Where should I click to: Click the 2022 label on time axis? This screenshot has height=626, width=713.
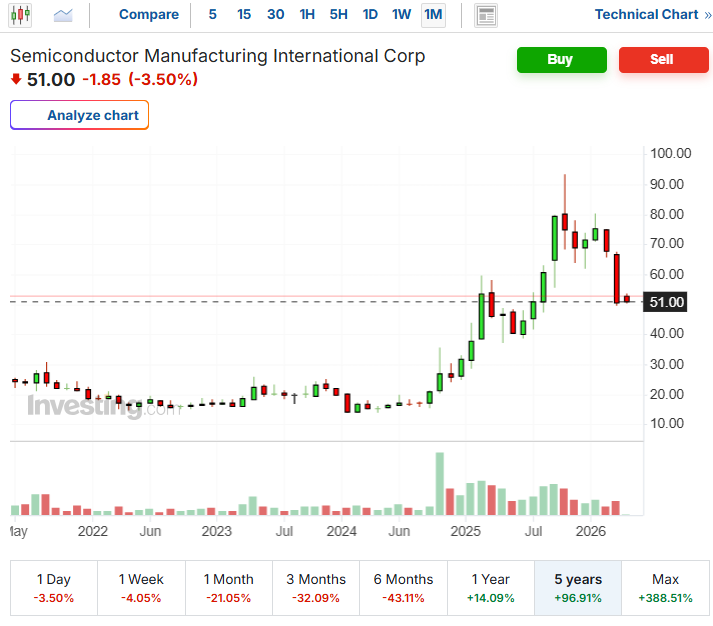(92, 531)
